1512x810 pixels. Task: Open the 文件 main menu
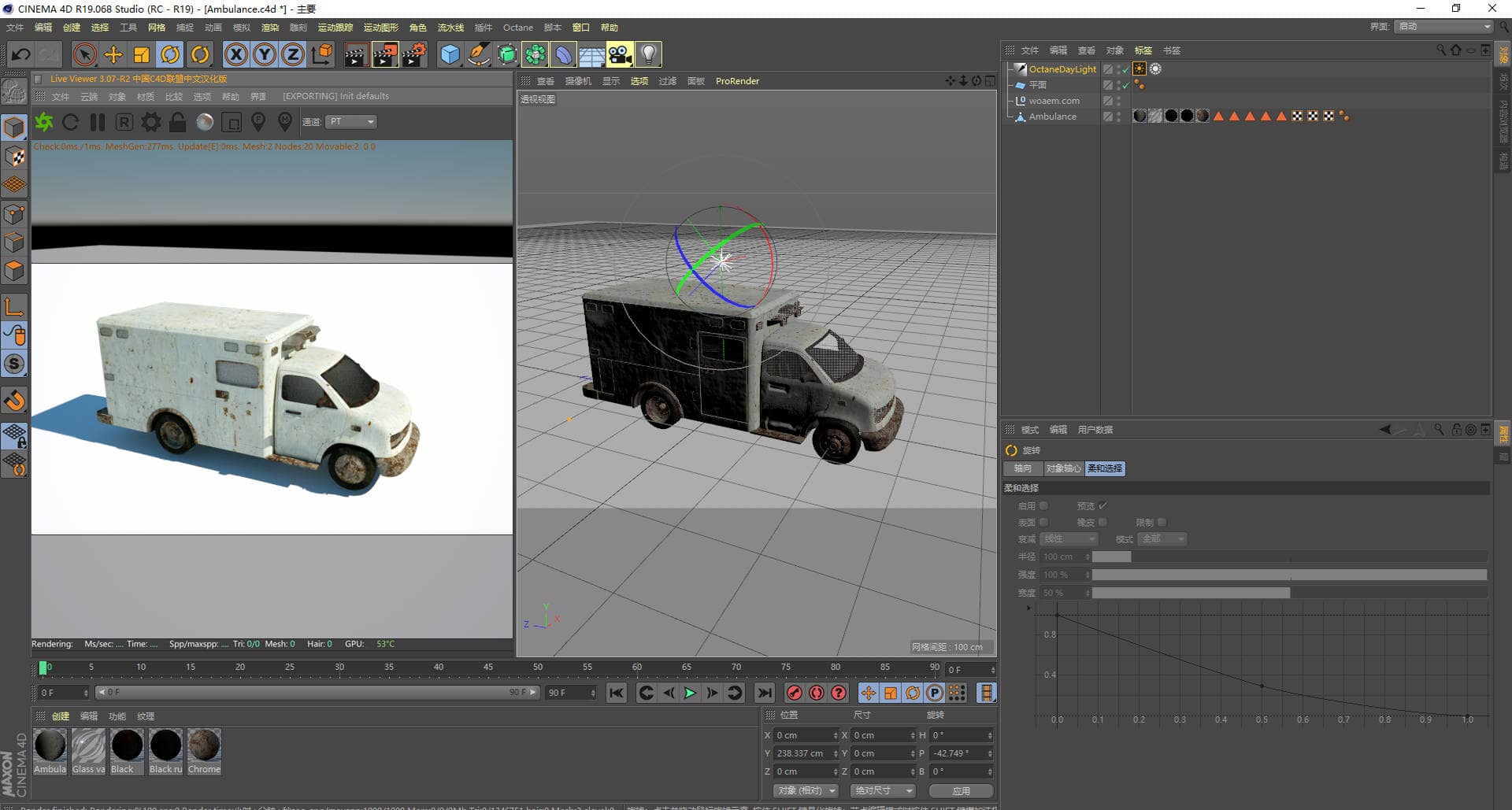(x=15, y=28)
